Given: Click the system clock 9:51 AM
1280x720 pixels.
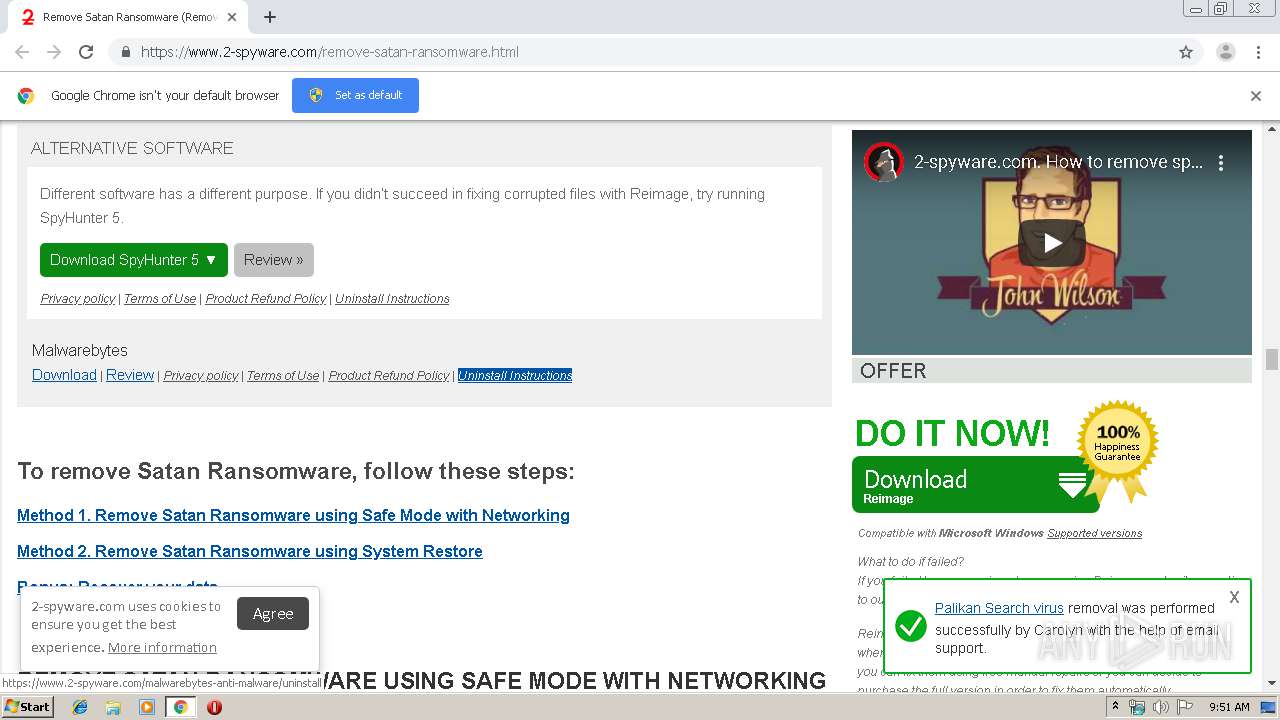Looking at the screenshot, I should [1229, 707].
